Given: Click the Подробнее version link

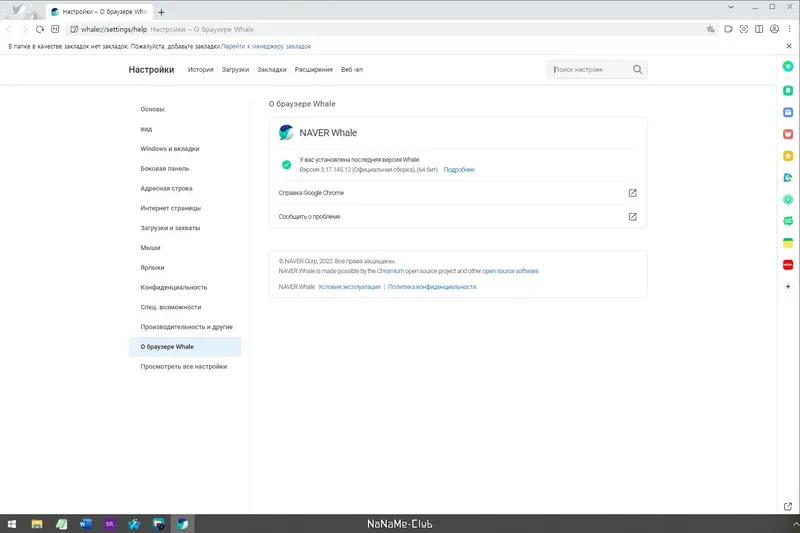Looking at the screenshot, I should pos(459,170).
